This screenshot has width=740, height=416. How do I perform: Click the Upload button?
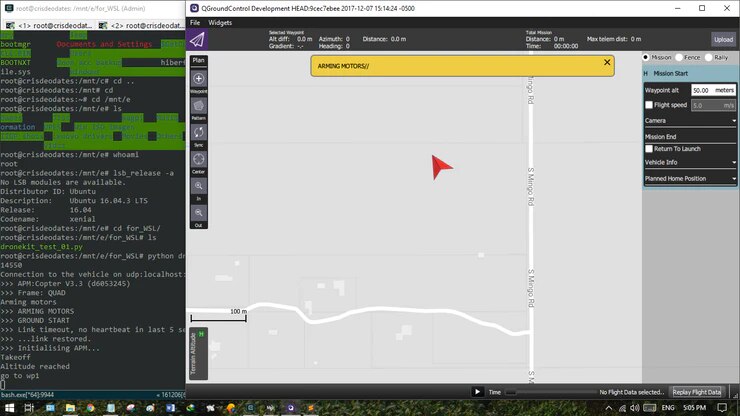click(723, 40)
